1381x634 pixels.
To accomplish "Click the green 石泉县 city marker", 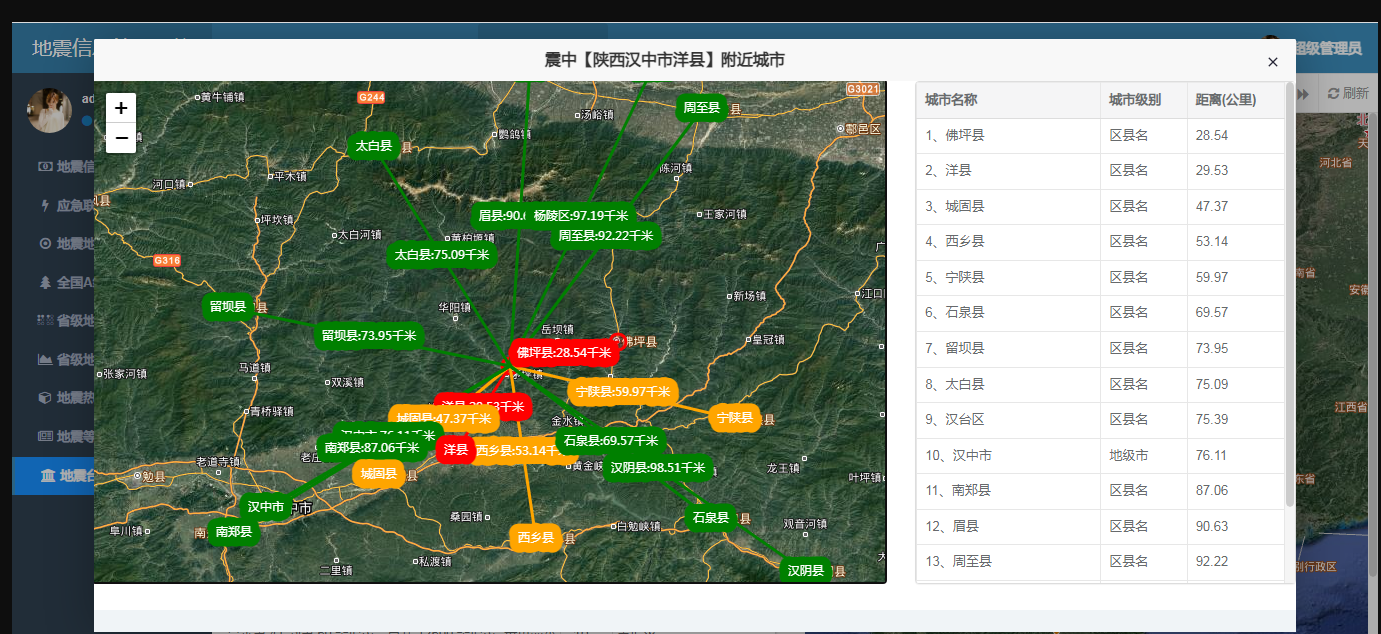I will pyautogui.click(x=711, y=517).
